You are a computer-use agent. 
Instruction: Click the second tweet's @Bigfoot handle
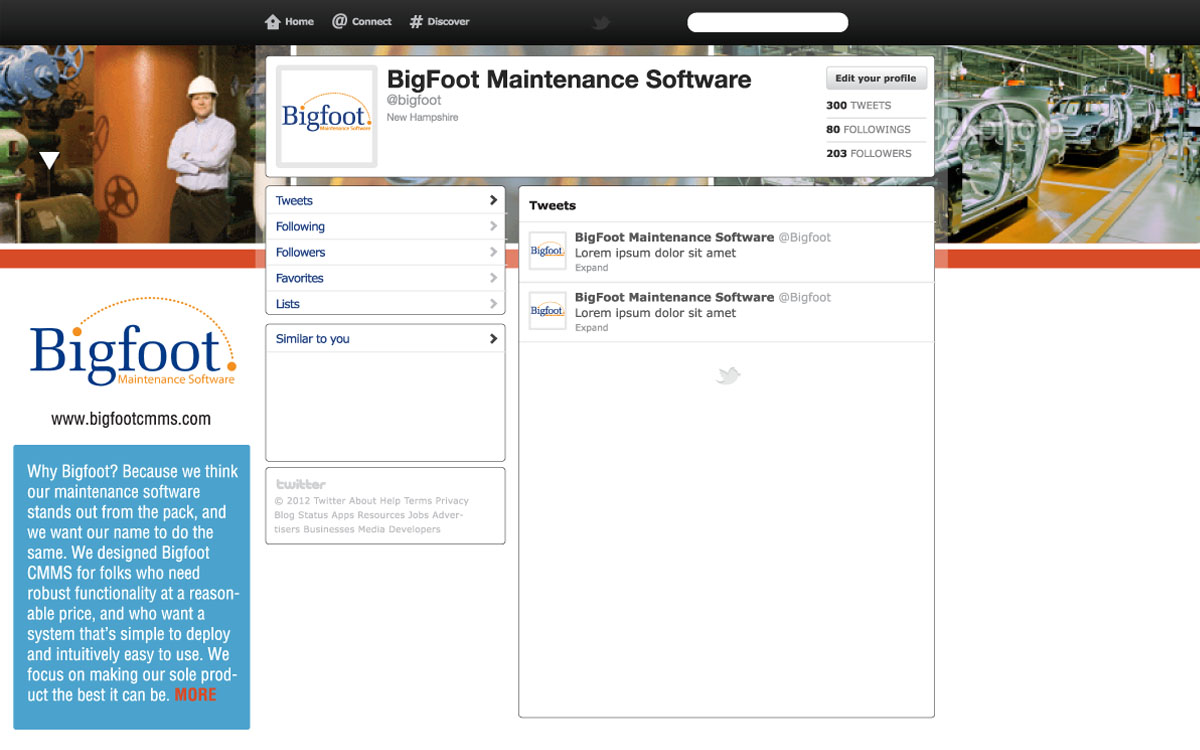[804, 297]
